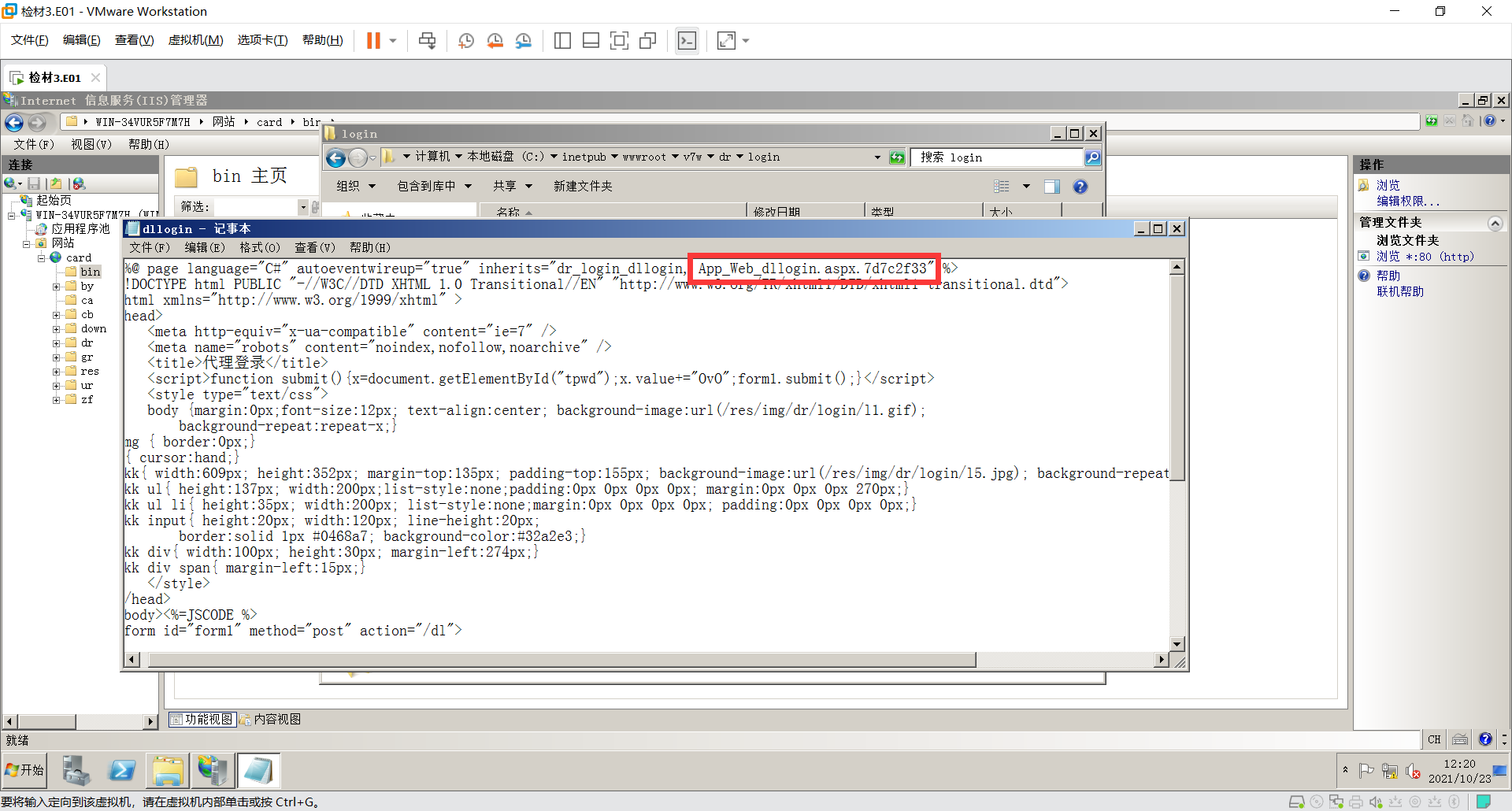Viewport: 1512px width, 811px height.
Task: Open VMware 查看(V) menu
Action: click(x=134, y=40)
